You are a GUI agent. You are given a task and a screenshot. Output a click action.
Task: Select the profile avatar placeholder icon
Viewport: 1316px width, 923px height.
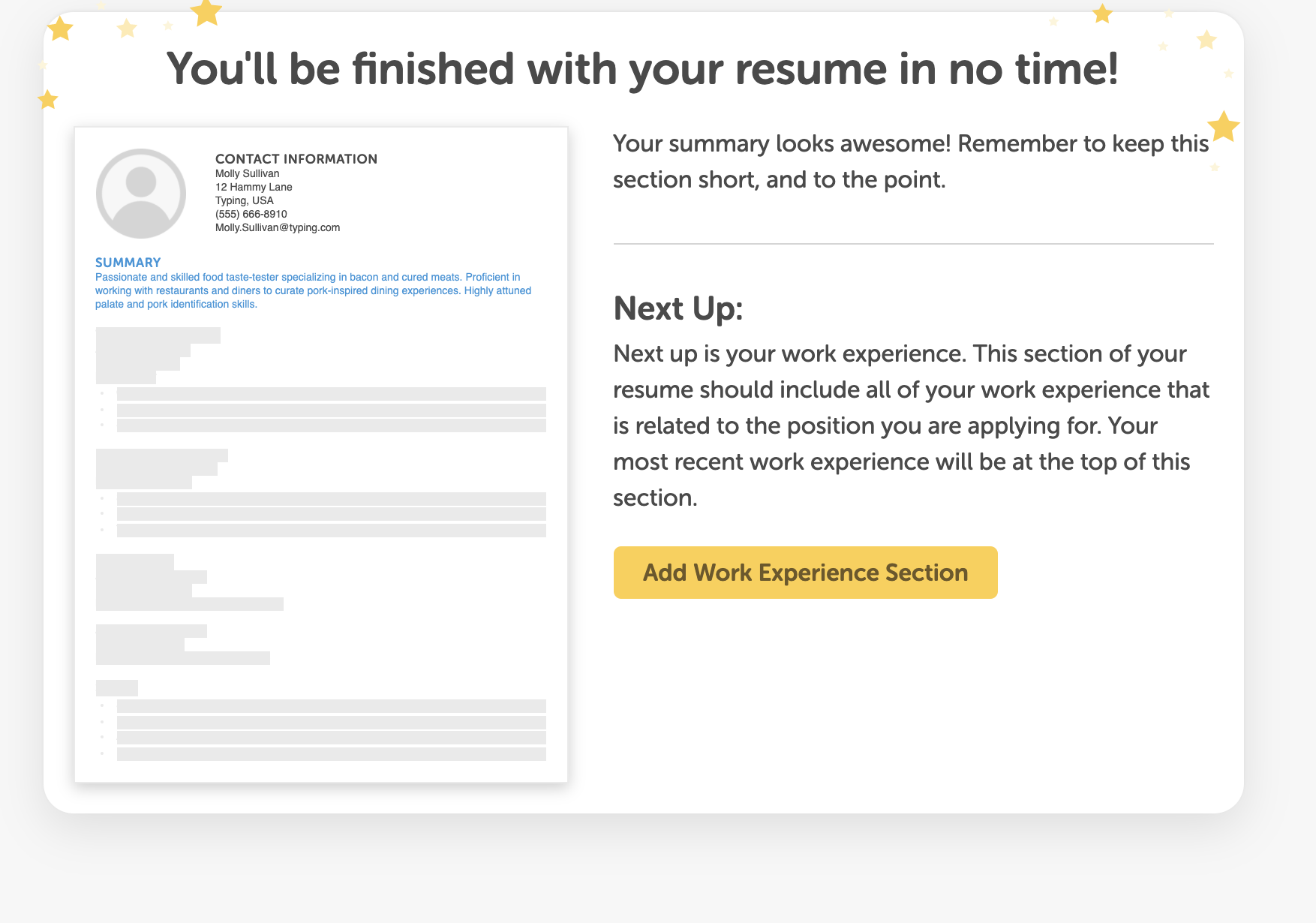141,194
